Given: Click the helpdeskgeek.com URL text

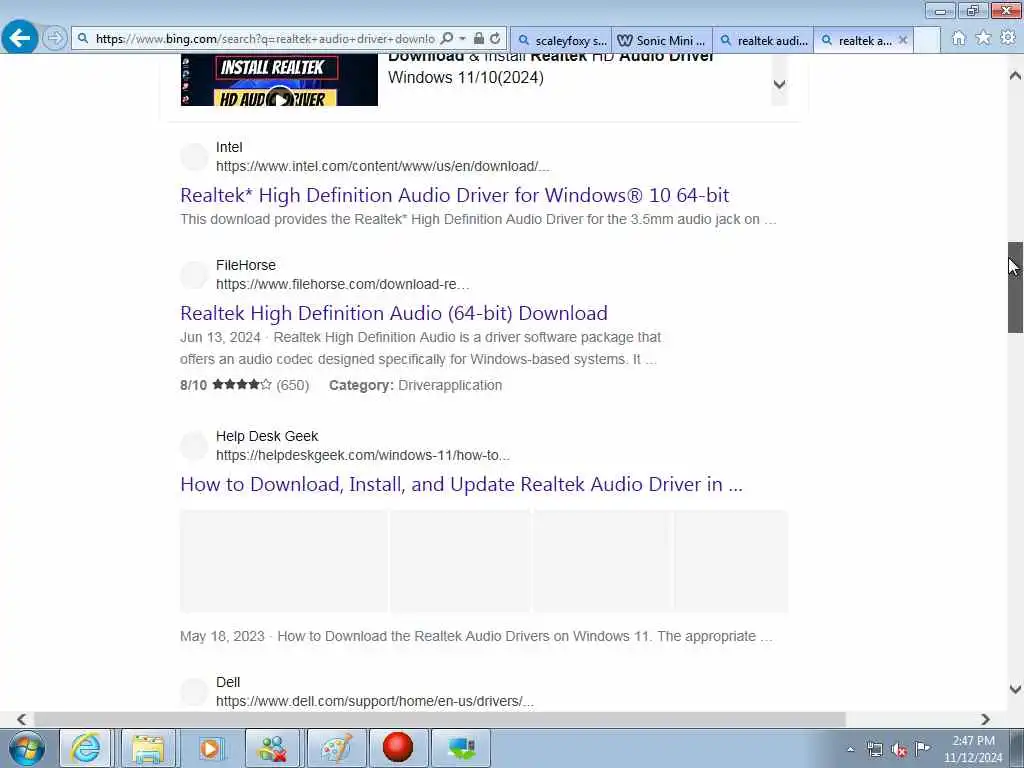Looking at the screenshot, I should [x=362, y=455].
